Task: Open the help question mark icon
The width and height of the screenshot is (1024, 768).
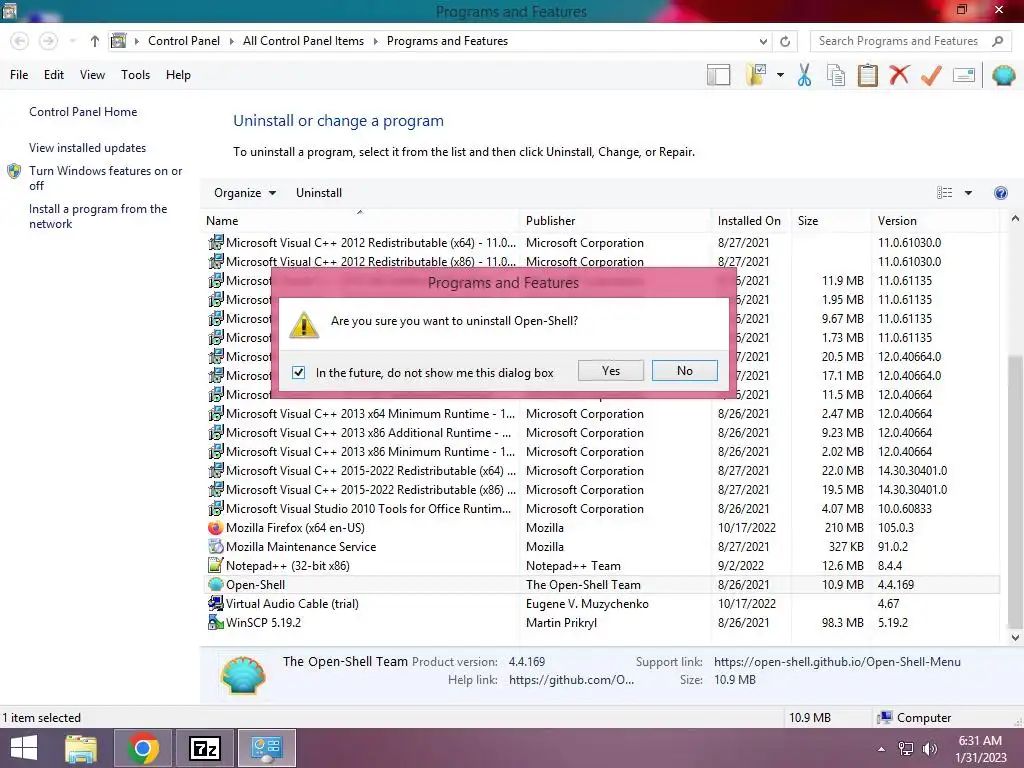Action: point(1000,193)
